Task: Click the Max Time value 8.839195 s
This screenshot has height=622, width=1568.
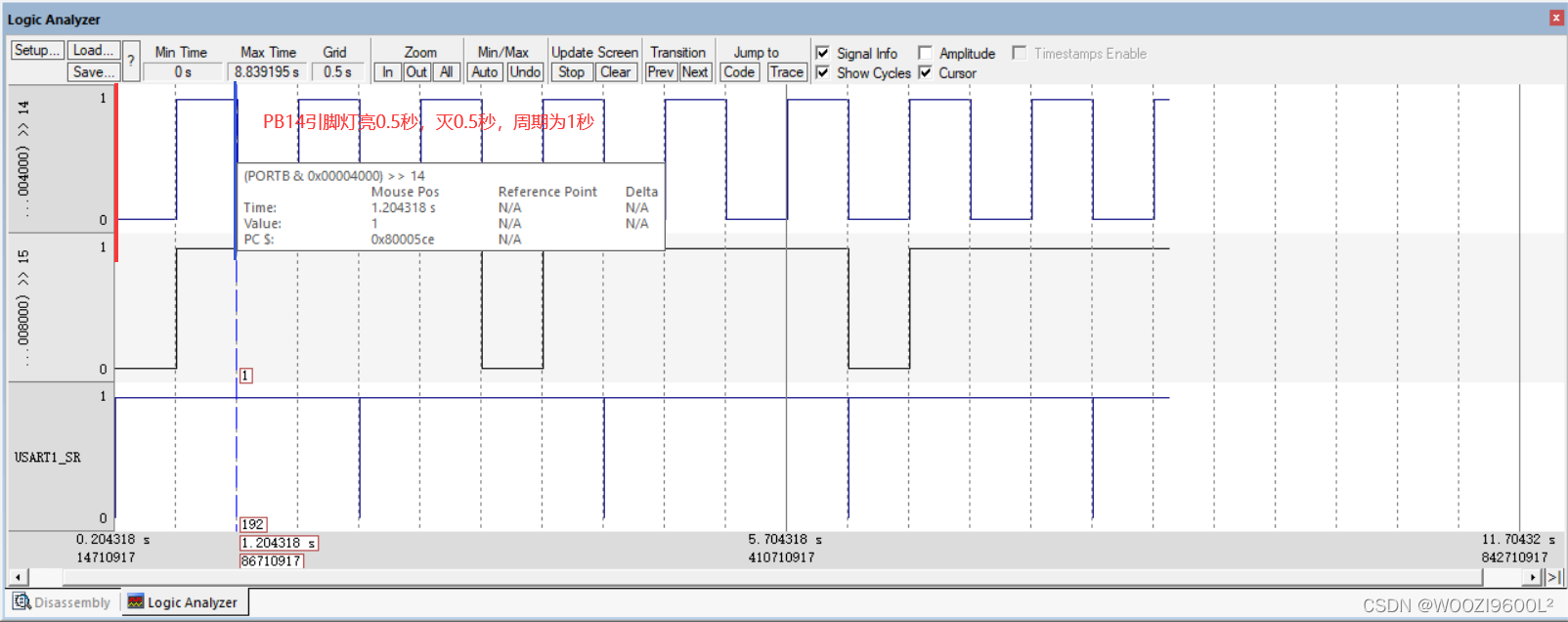Action: click(267, 72)
